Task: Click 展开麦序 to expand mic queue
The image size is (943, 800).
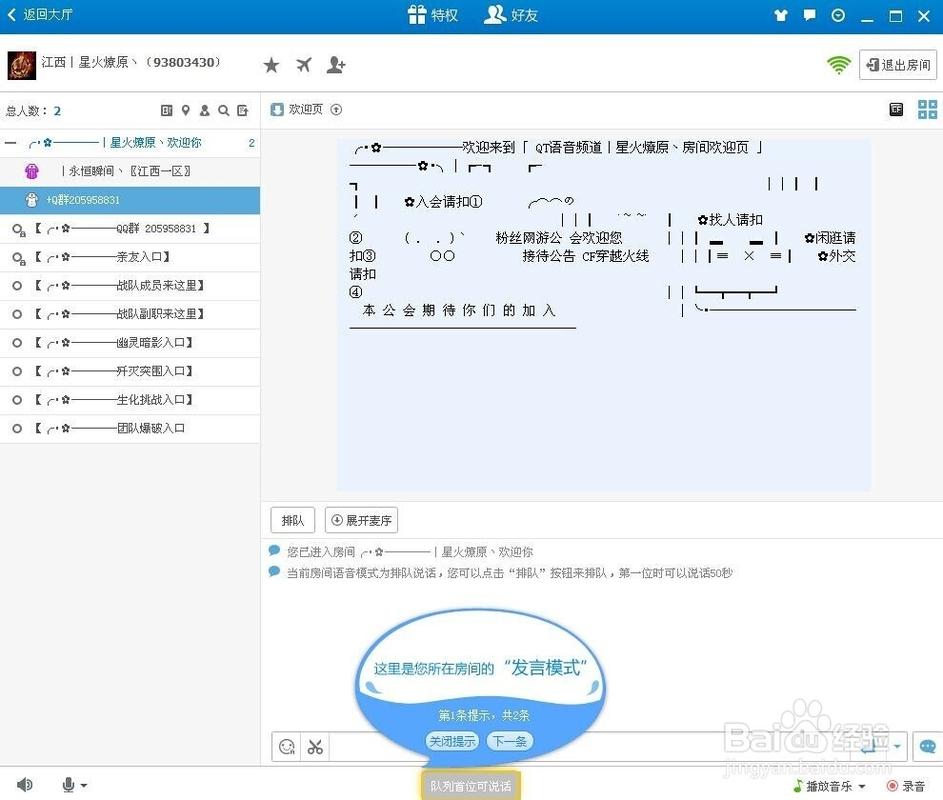Action: coord(361,520)
